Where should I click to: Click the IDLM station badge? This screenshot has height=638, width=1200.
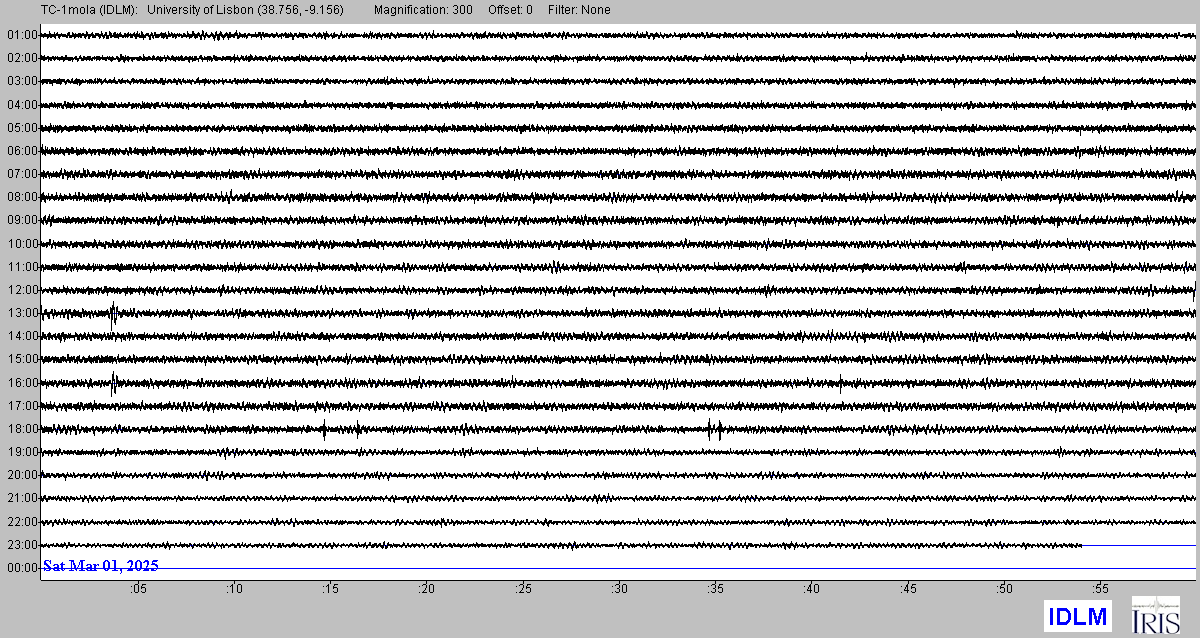1078,616
